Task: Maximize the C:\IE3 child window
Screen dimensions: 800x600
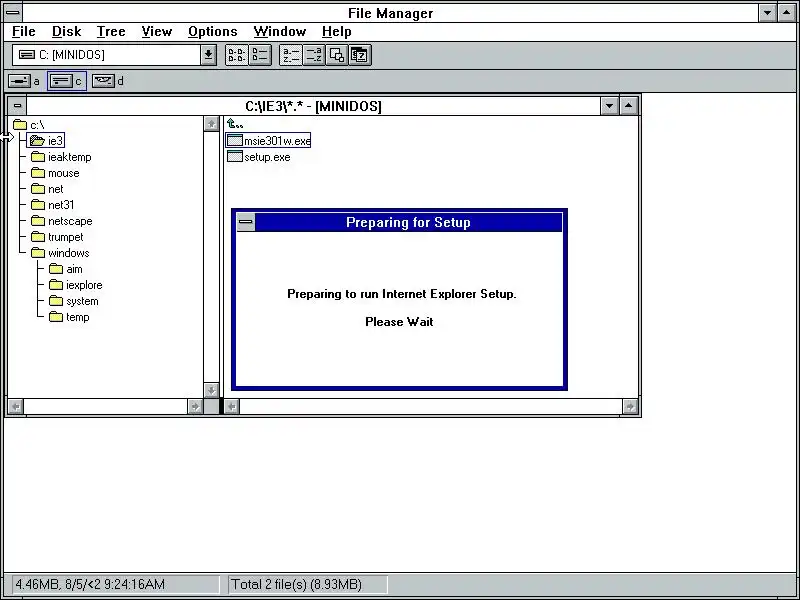Action: [x=629, y=106]
